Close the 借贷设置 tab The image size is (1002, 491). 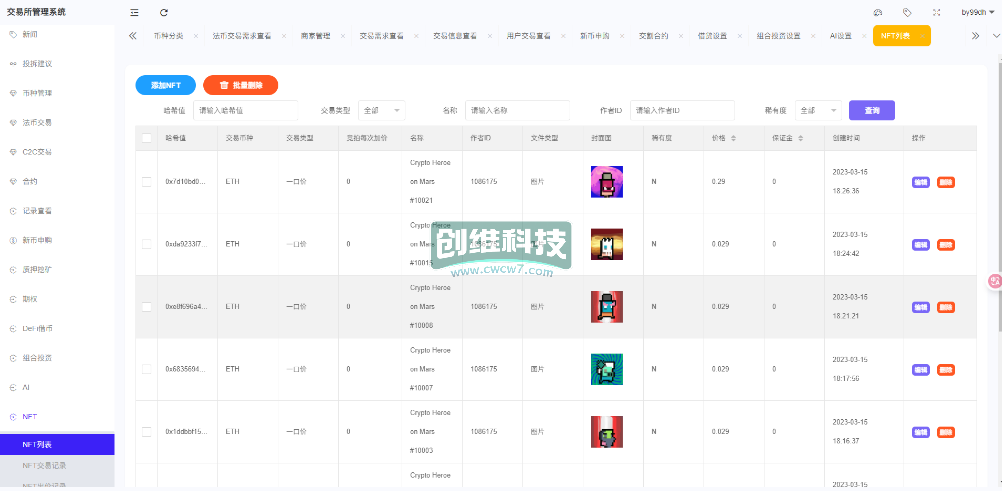pos(739,36)
